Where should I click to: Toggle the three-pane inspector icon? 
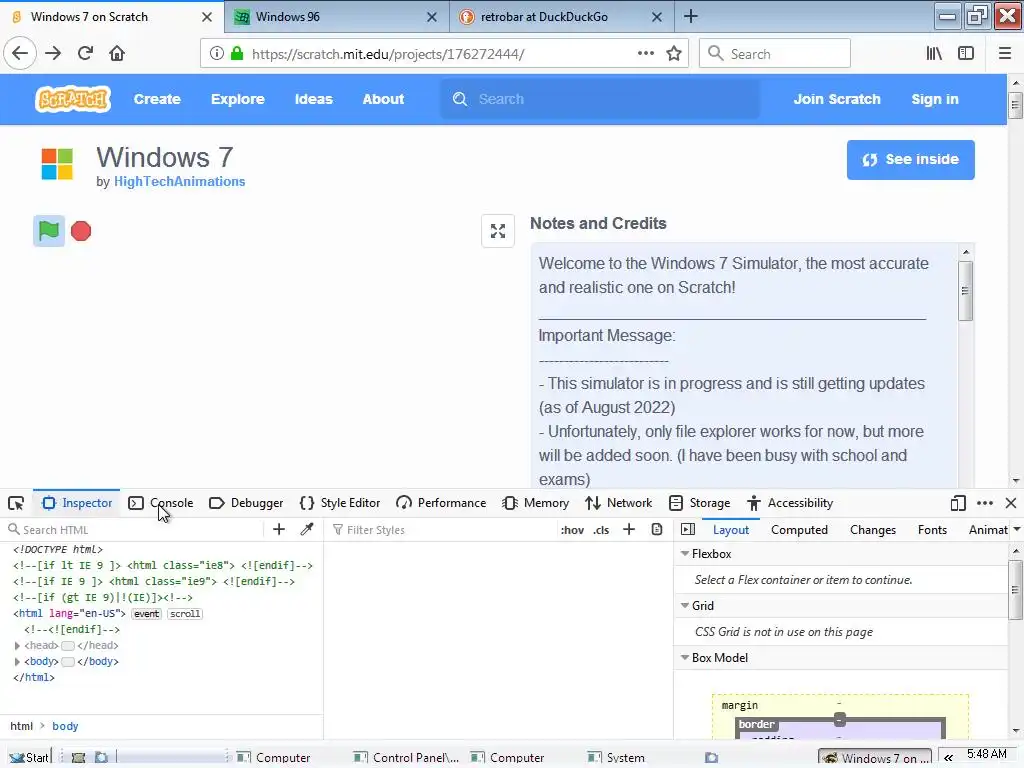click(x=688, y=529)
